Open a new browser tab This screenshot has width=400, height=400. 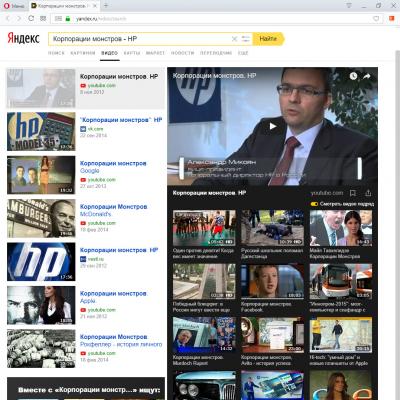[x=106, y=5]
